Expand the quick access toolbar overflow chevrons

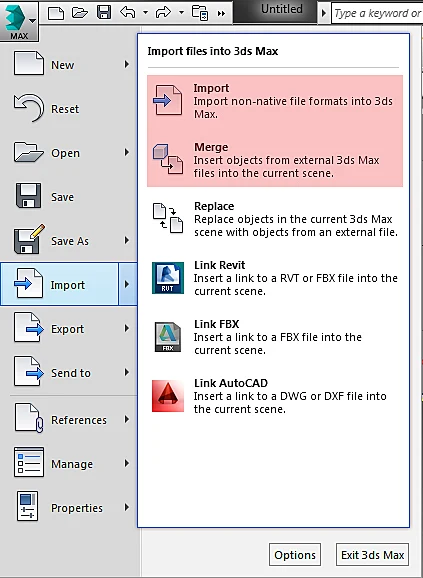[x=221, y=14]
